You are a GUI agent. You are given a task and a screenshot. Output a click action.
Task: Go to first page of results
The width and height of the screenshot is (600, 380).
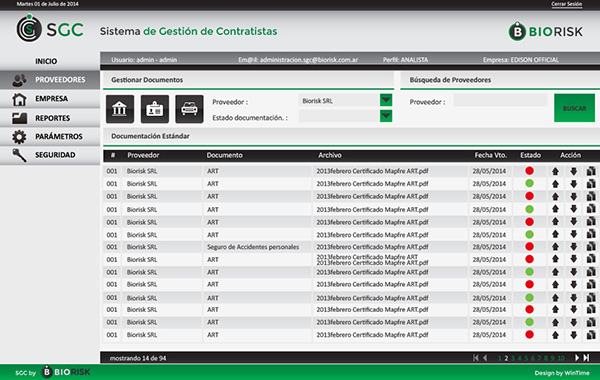475,358
